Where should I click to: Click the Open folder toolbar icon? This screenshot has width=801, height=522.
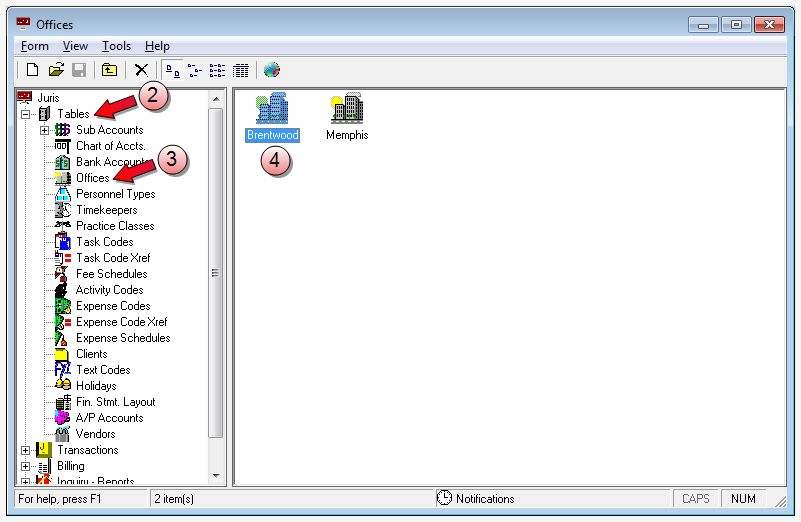(x=56, y=70)
